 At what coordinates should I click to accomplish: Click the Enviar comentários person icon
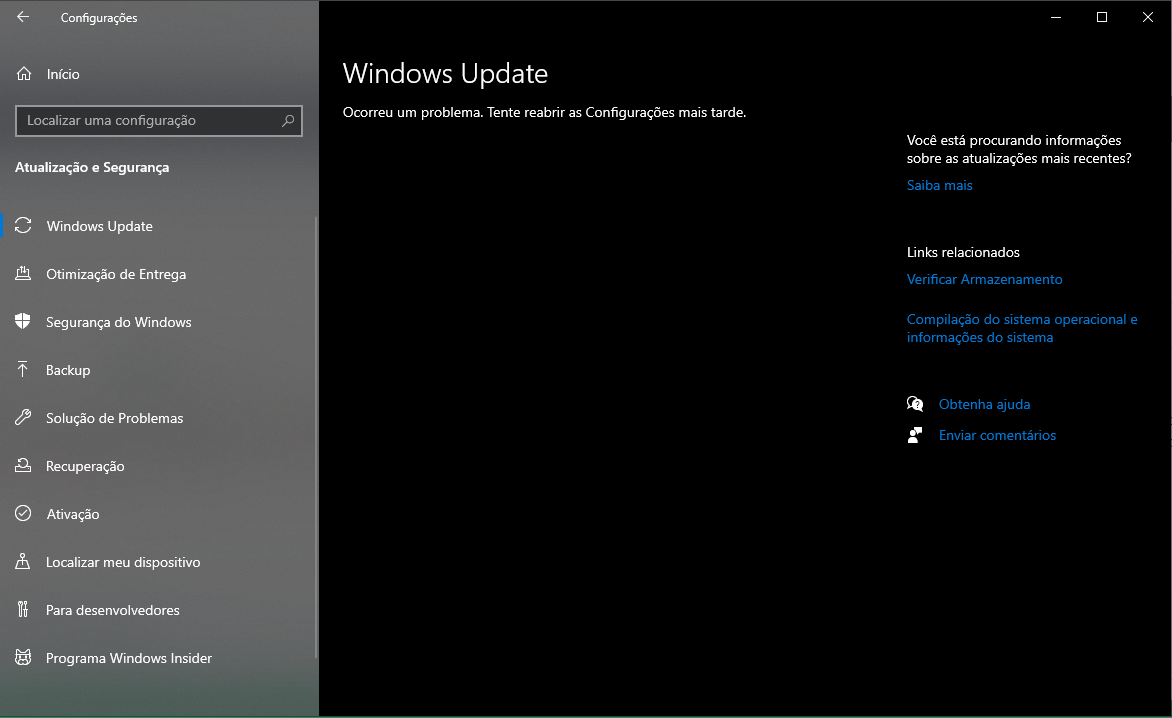915,436
